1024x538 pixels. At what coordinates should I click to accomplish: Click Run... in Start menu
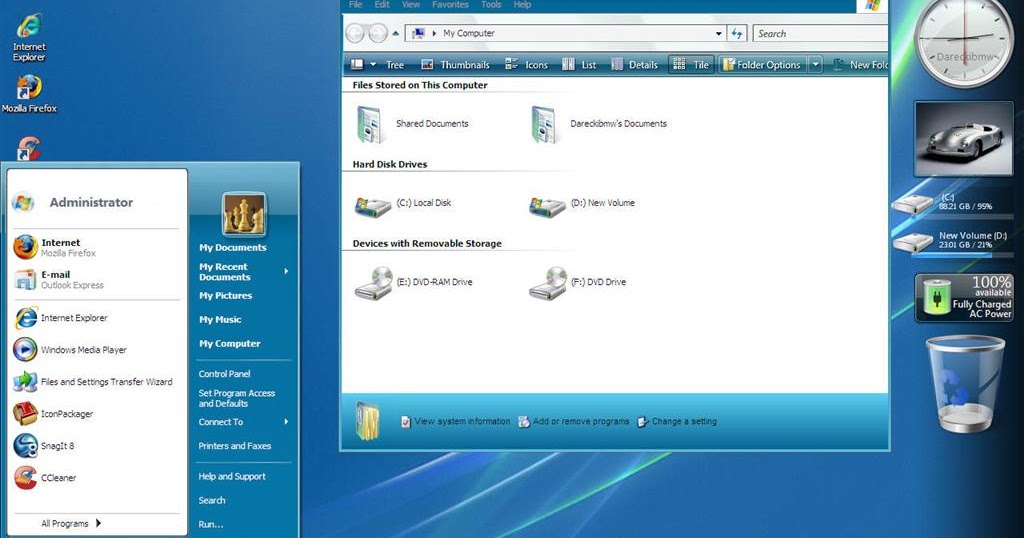pyautogui.click(x=210, y=524)
